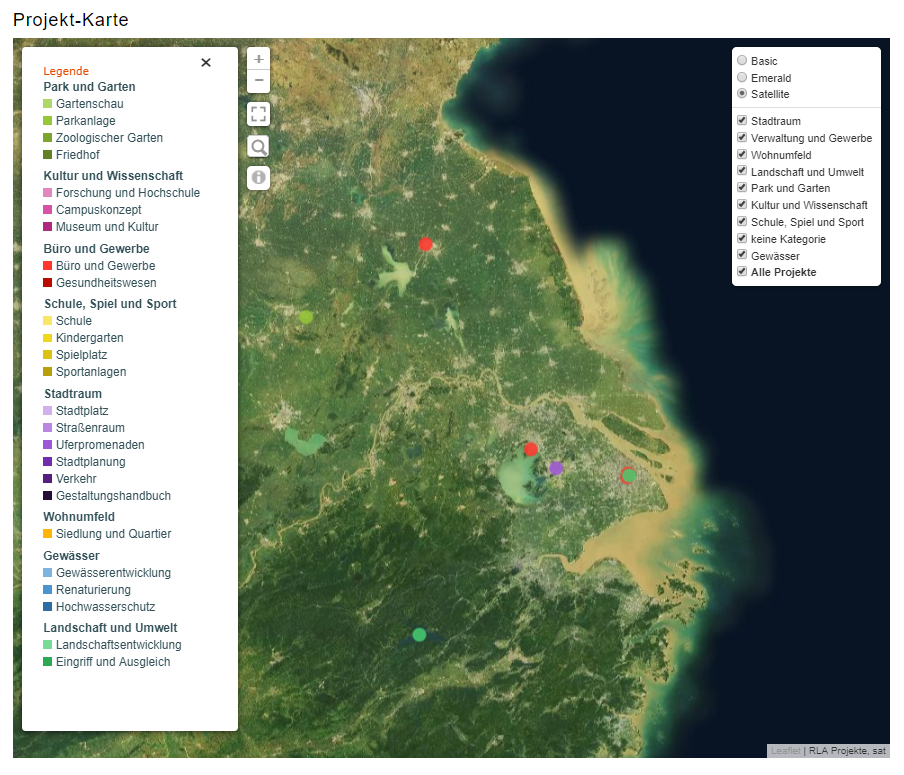The width and height of the screenshot is (904, 775).
Task: Uncheck the Stadtraum layer
Action: click(x=742, y=121)
